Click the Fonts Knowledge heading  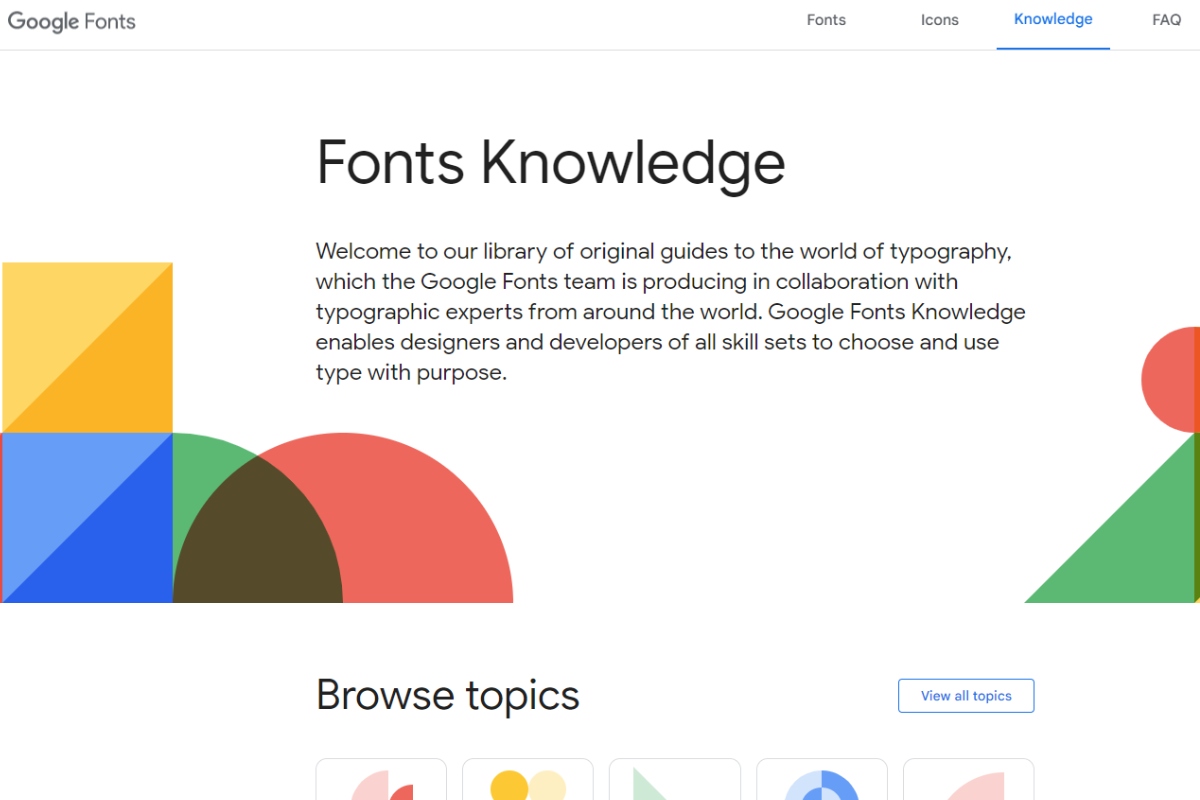coord(550,163)
